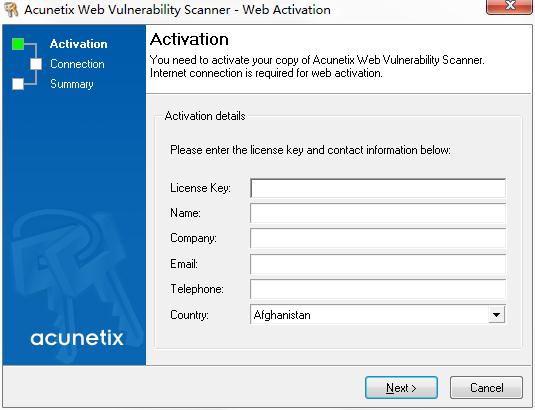
Task: Click the Cancel button
Action: coord(486,387)
